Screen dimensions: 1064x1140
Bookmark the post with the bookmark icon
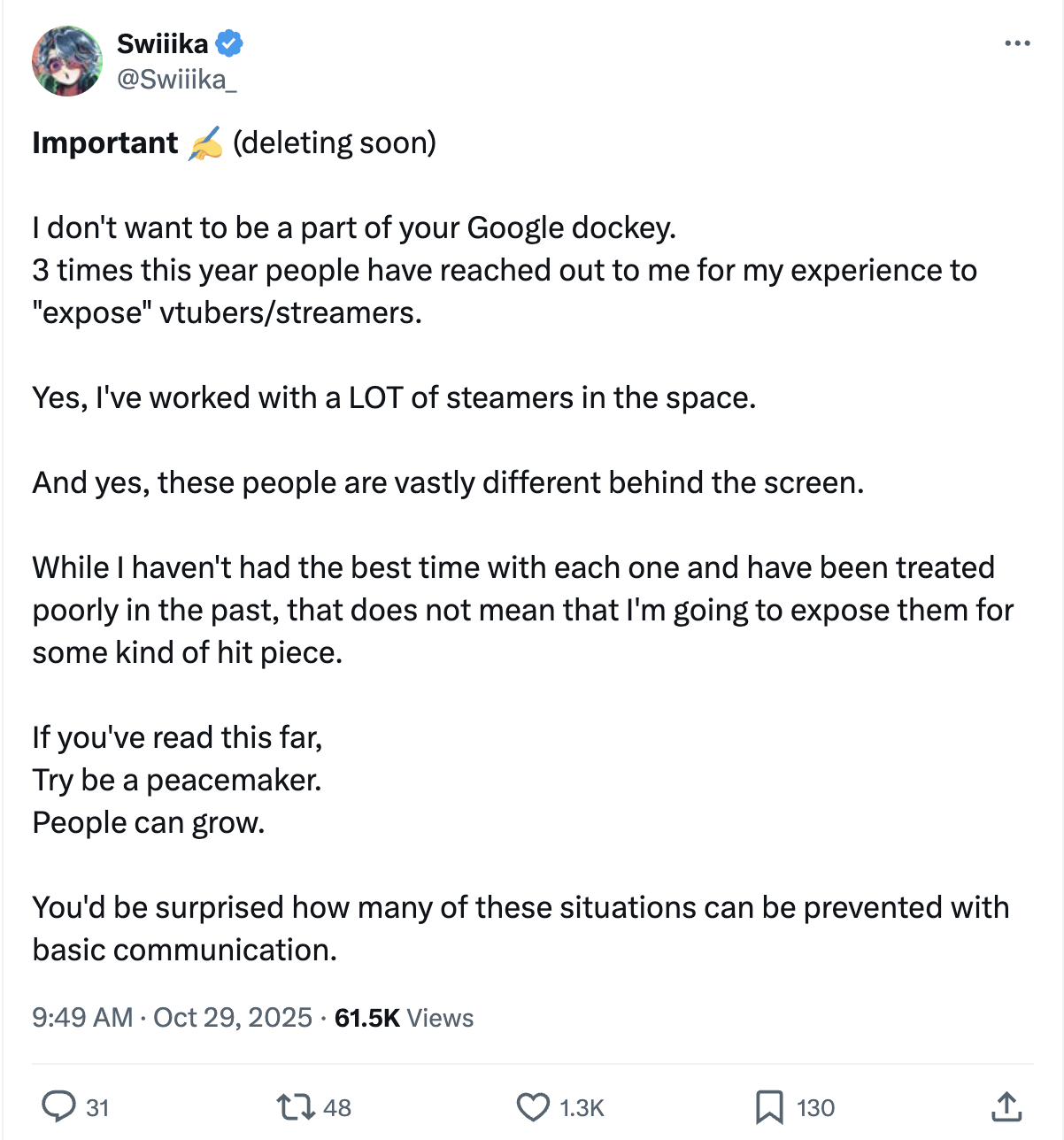pos(769,1107)
